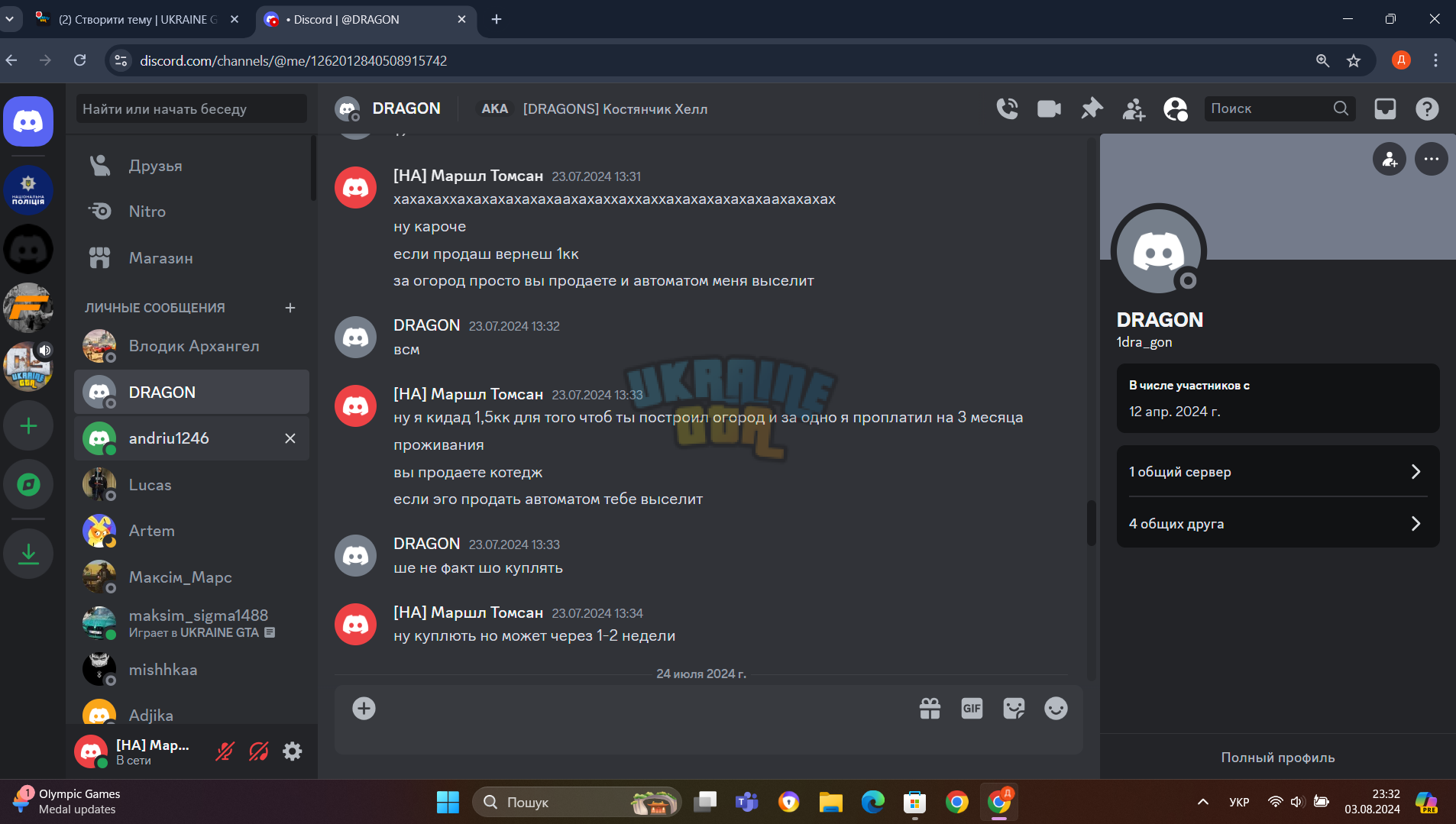Open Полный профиль full profile
Screen dimensions: 1456x824
(1278, 758)
